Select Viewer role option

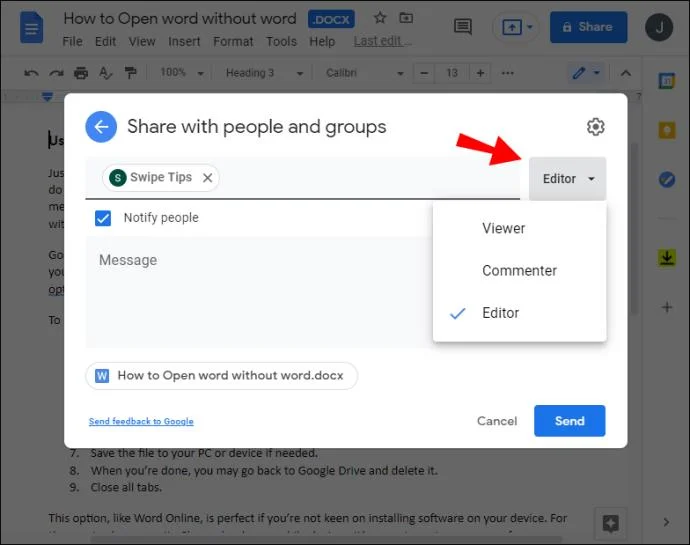tap(520, 228)
